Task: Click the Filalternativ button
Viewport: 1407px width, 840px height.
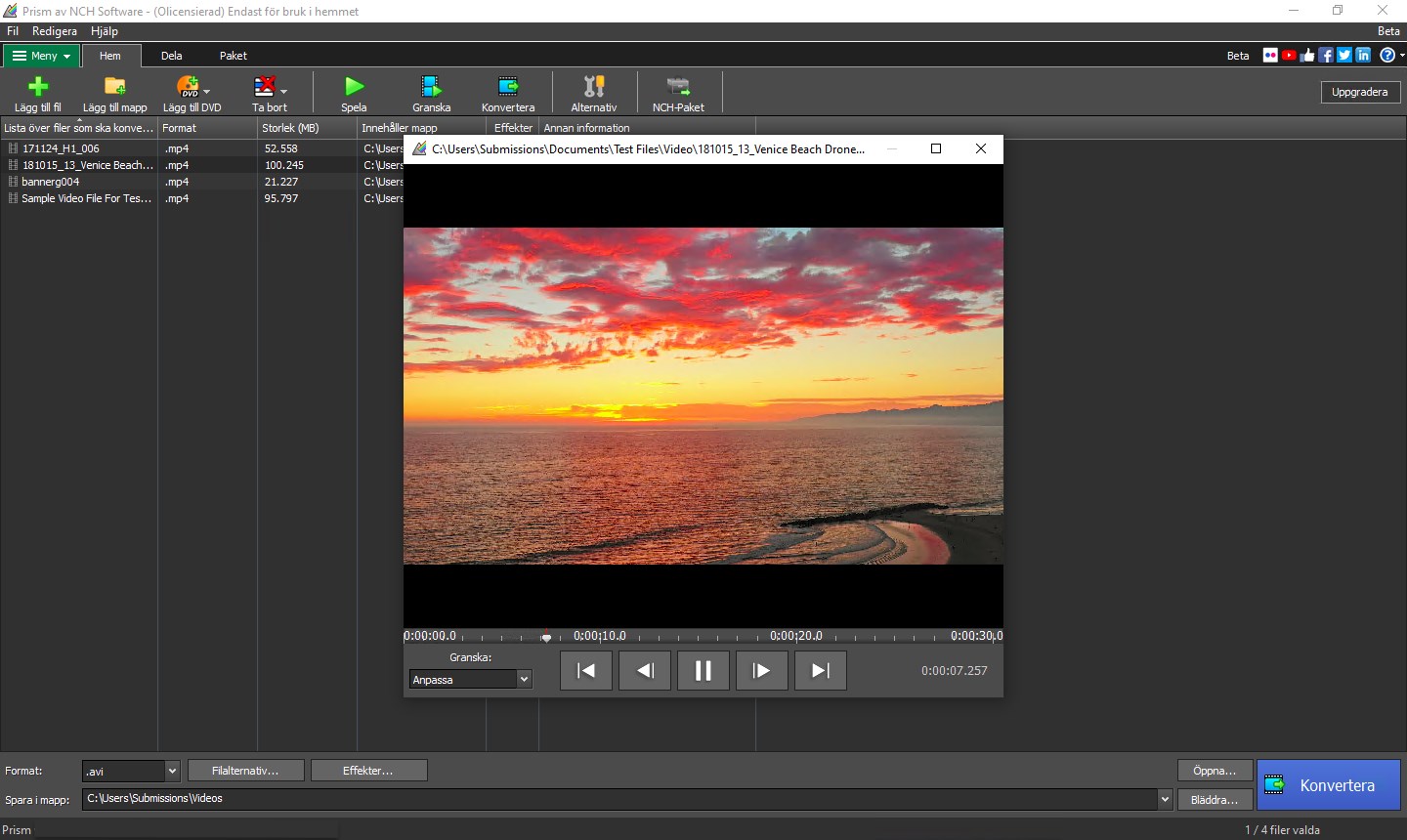Action: point(245,771)
